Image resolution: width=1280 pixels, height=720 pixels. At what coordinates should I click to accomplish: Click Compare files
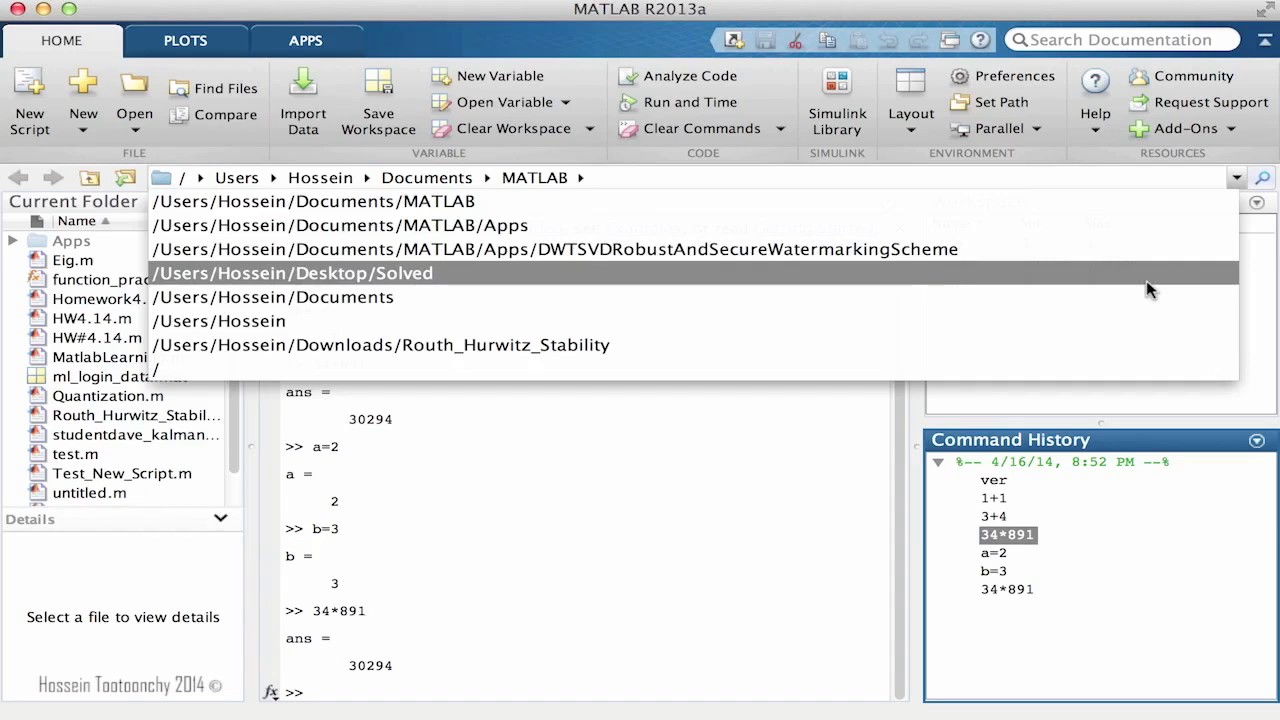(213, 114)
